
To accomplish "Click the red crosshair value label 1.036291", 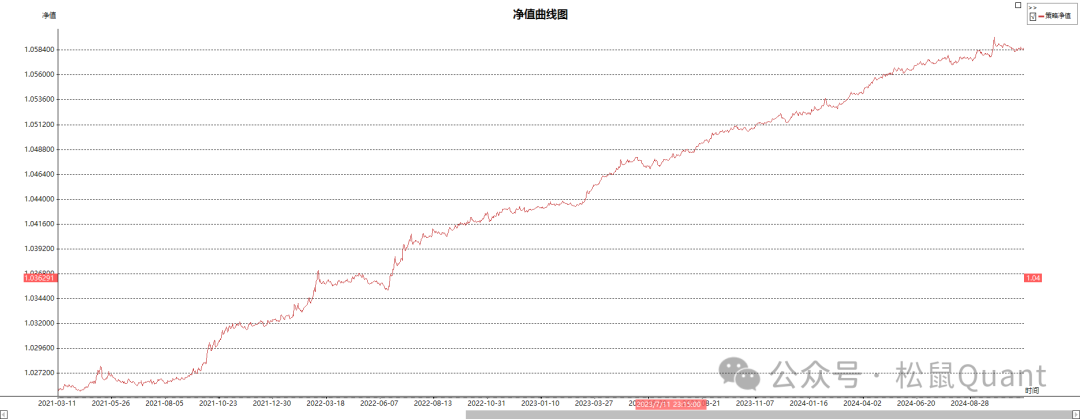I will coord(41,278).
